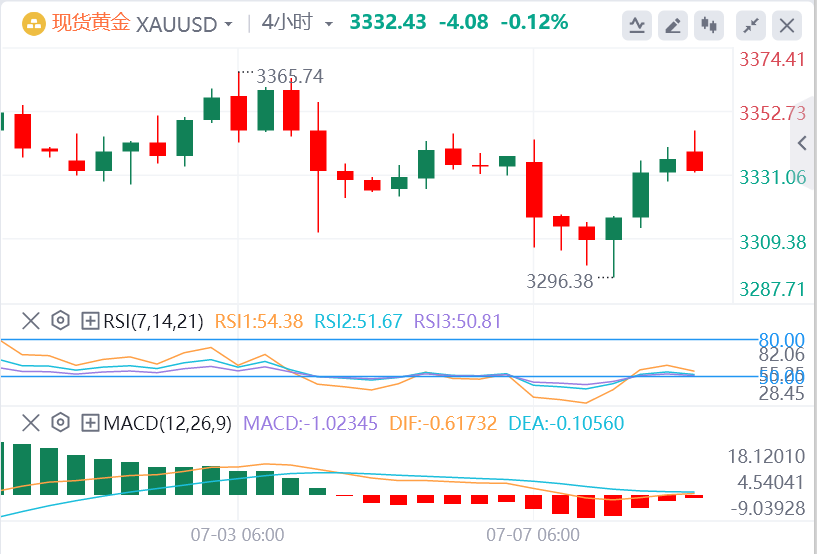Open the candlestick chart style icon
817x554 pixels.
click(x=710, y=25)
